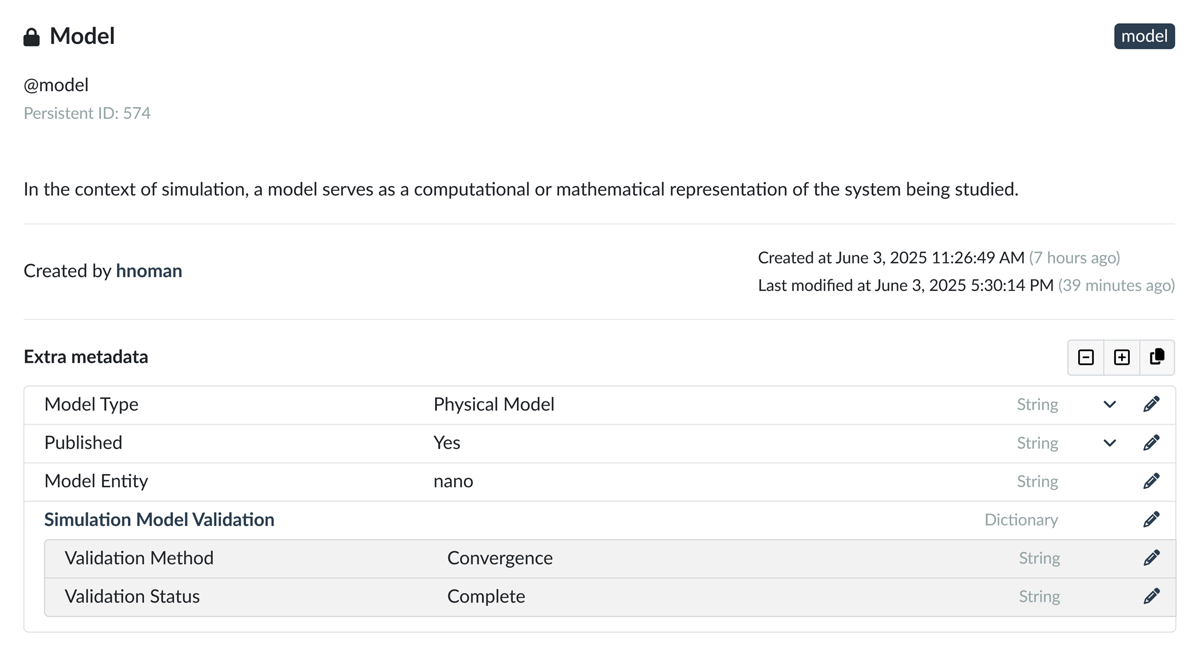Click the lock icon beside Model title
This screenshot has width=1200, height=656.
[32, 37]
